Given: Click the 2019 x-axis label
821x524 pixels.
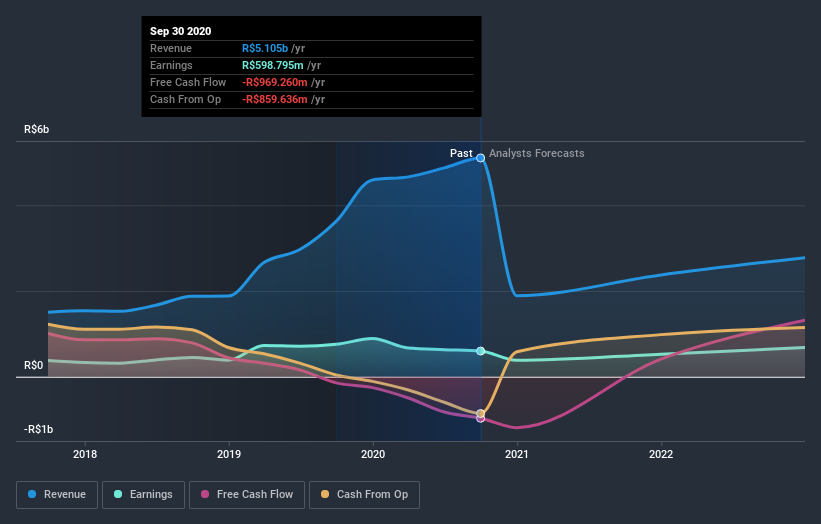Looking at the screenshot, I should point(229,454).
